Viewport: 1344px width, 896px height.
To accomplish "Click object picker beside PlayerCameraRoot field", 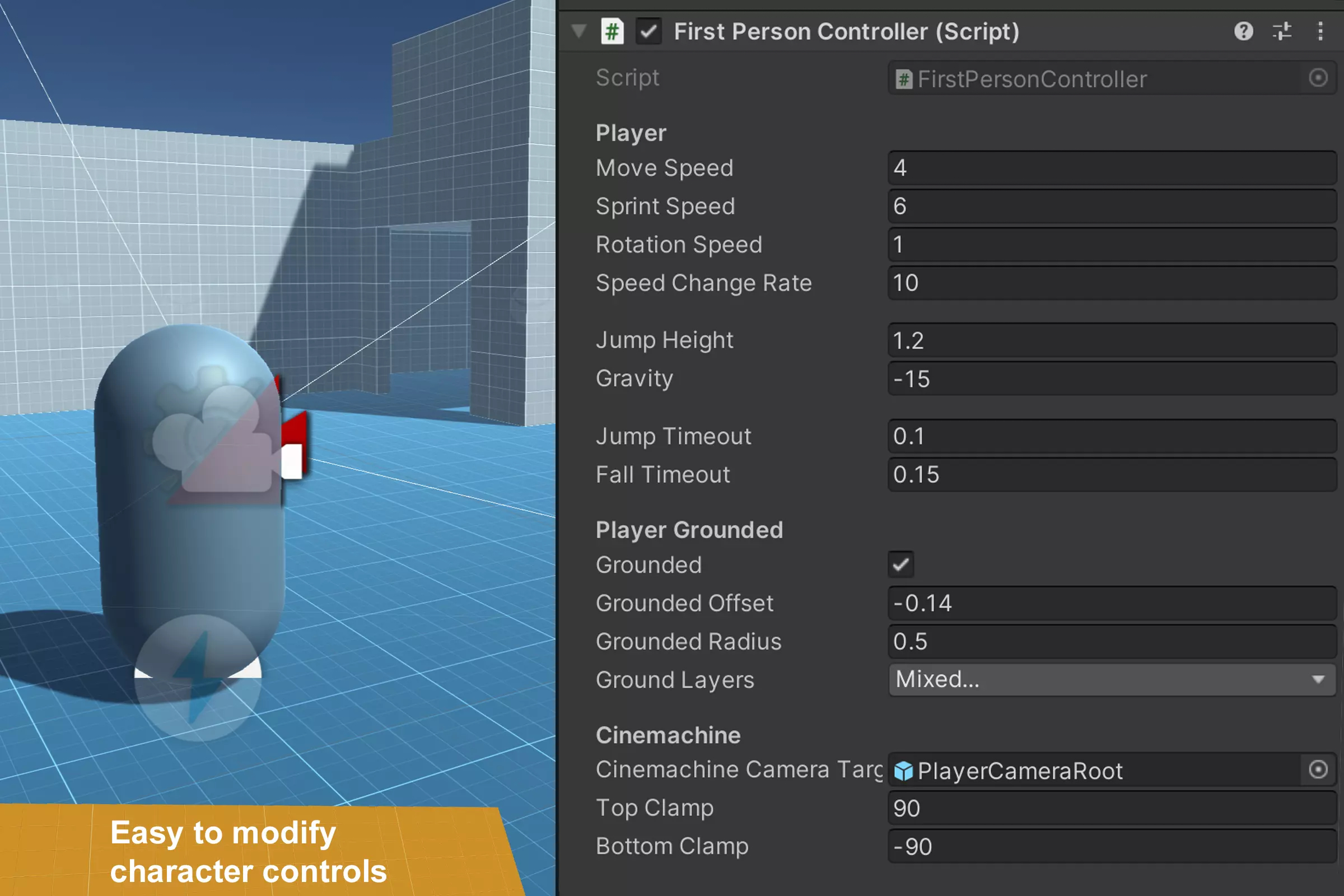I will [x=1318, y=769].
